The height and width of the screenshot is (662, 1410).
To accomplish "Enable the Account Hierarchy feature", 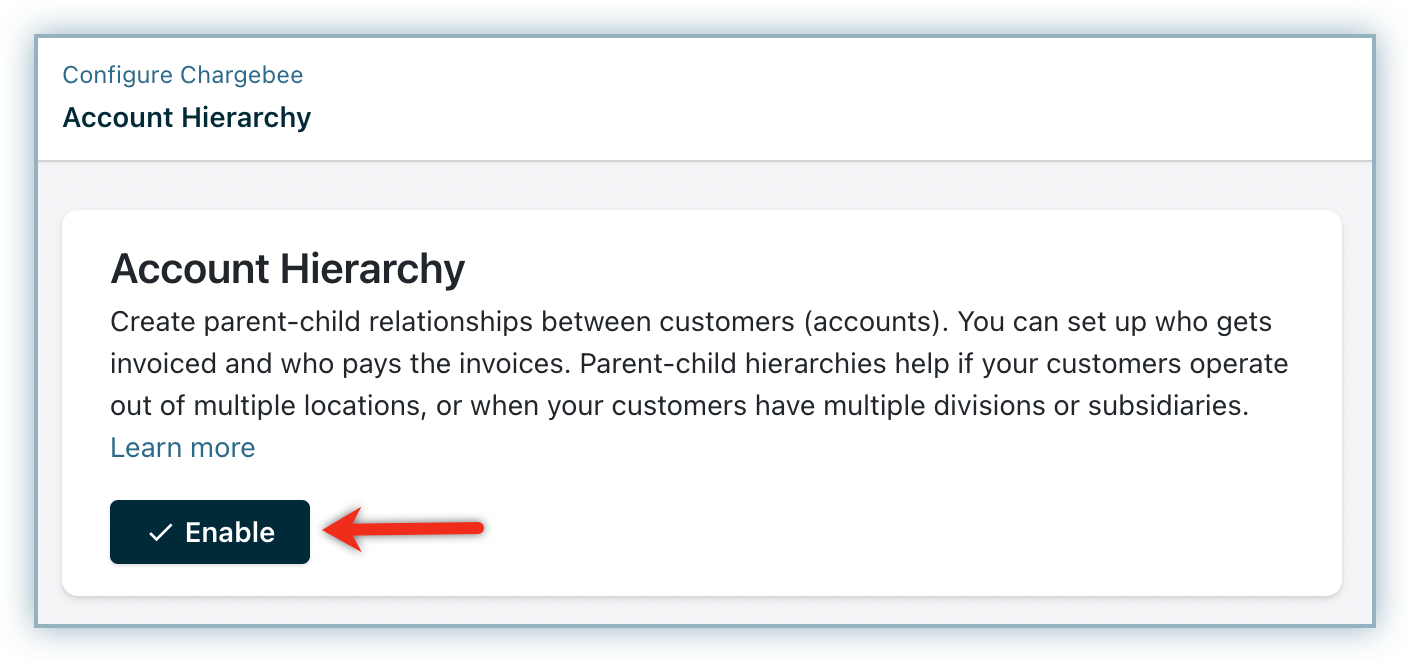I will [210, 532].
